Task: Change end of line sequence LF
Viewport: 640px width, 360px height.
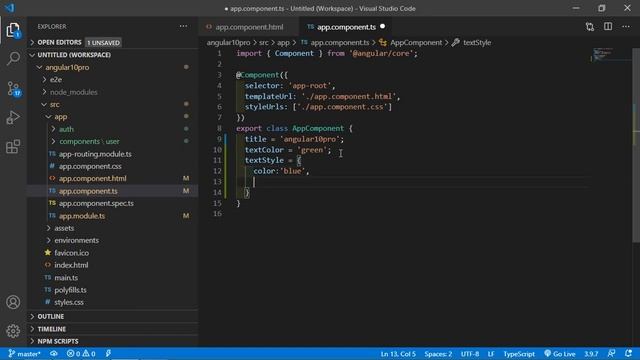Action: click(491, 354)
